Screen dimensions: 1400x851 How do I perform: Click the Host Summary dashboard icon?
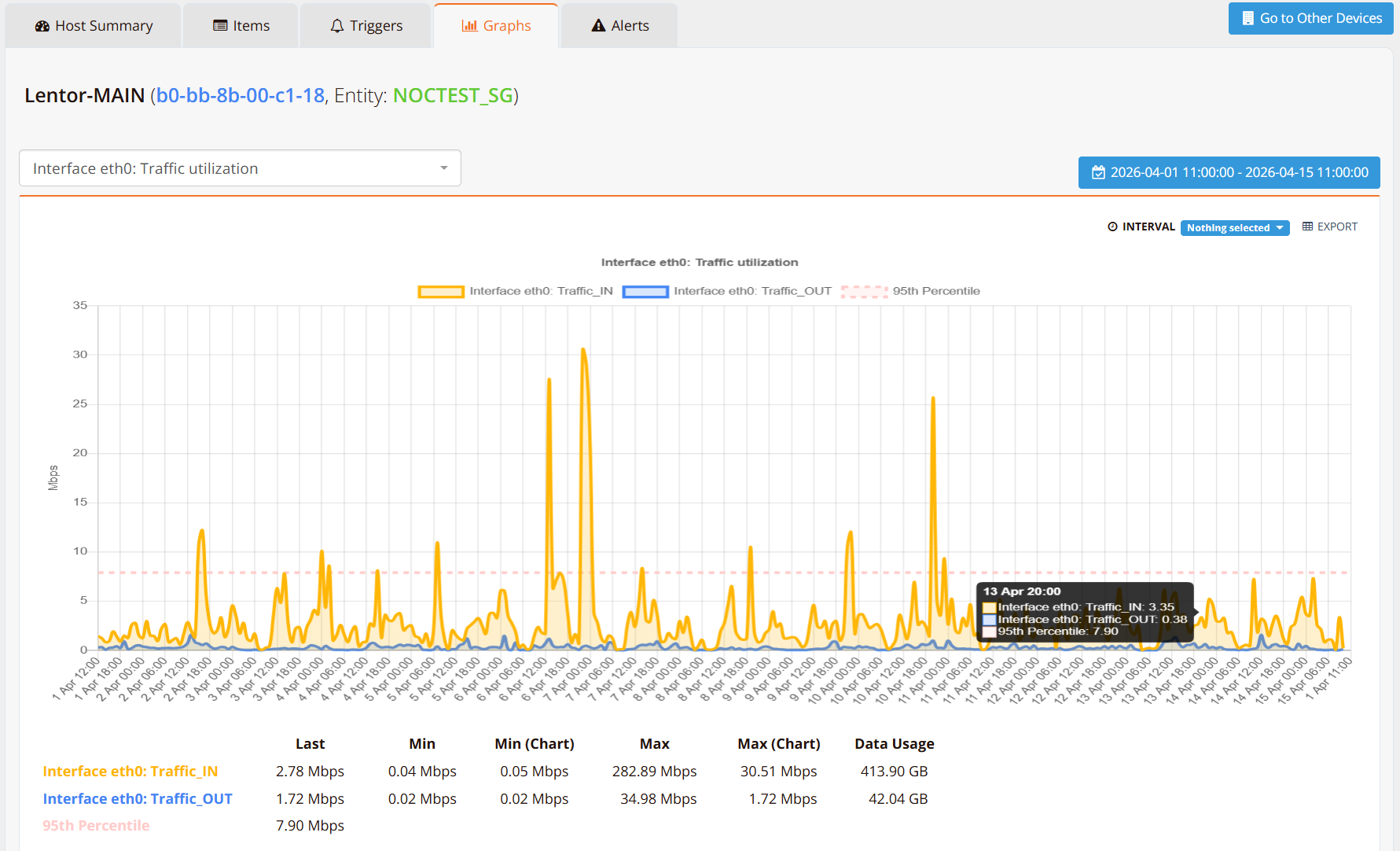coord(42,26)
